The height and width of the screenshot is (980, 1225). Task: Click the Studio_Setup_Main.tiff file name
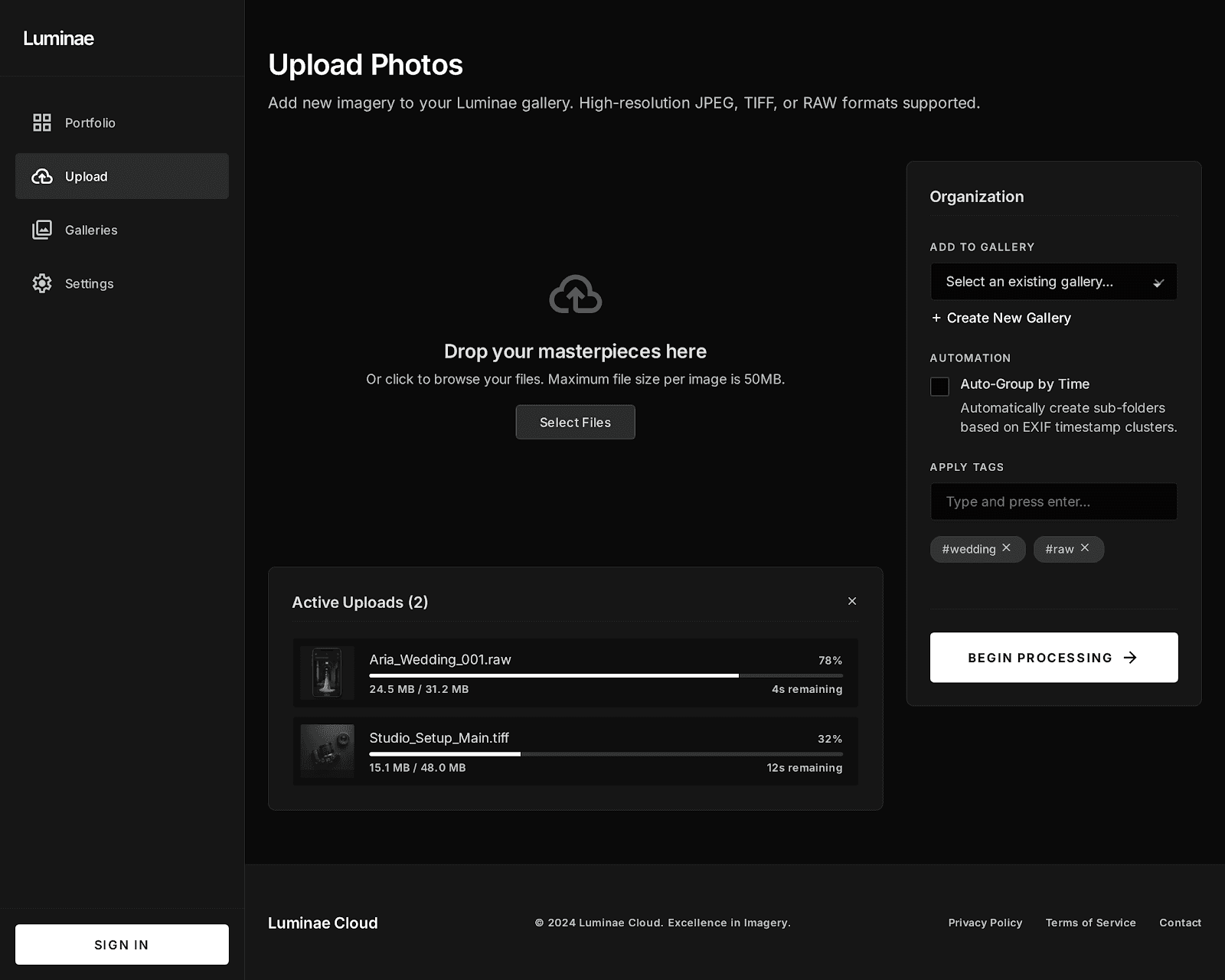[439, 737]
